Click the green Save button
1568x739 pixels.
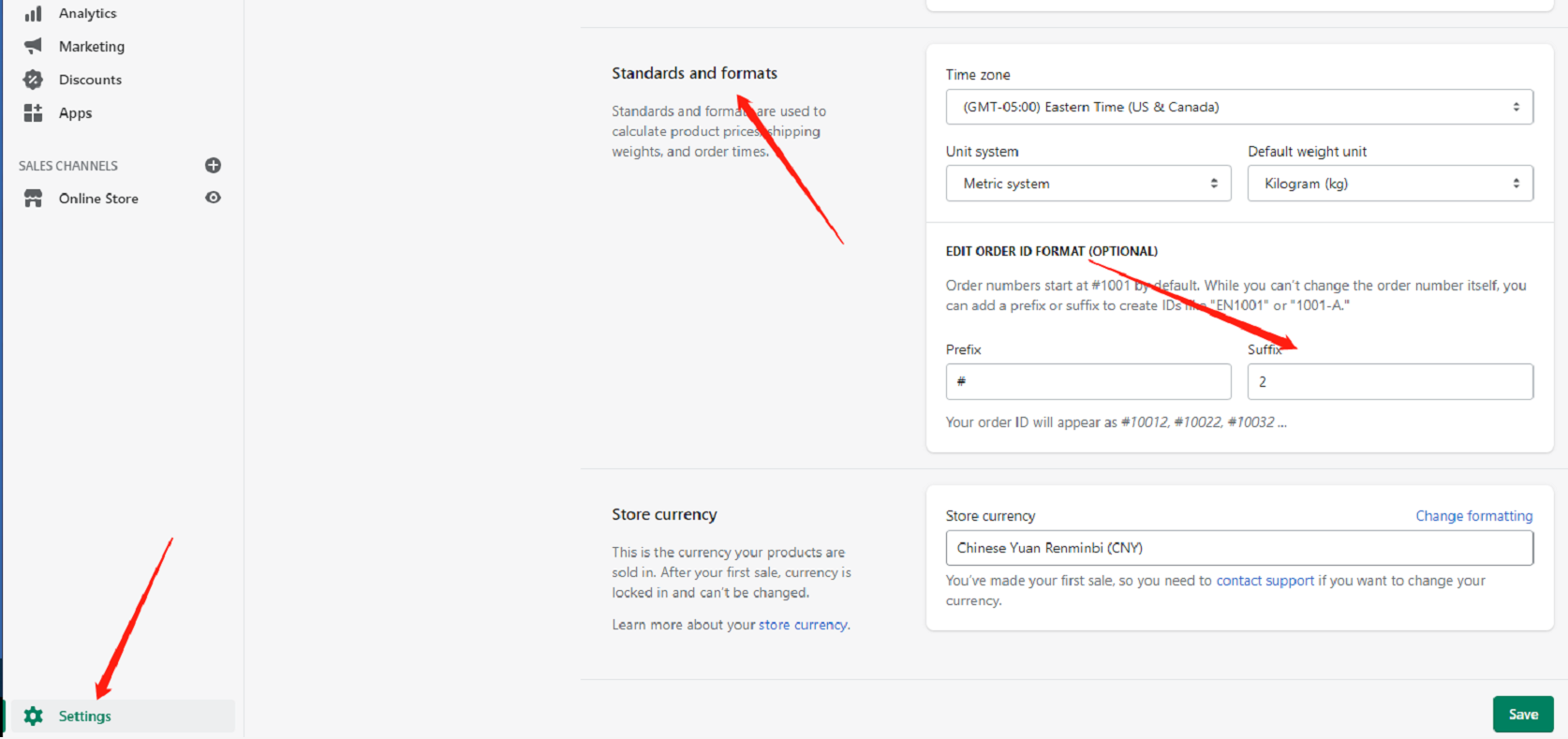point(1522,715)
